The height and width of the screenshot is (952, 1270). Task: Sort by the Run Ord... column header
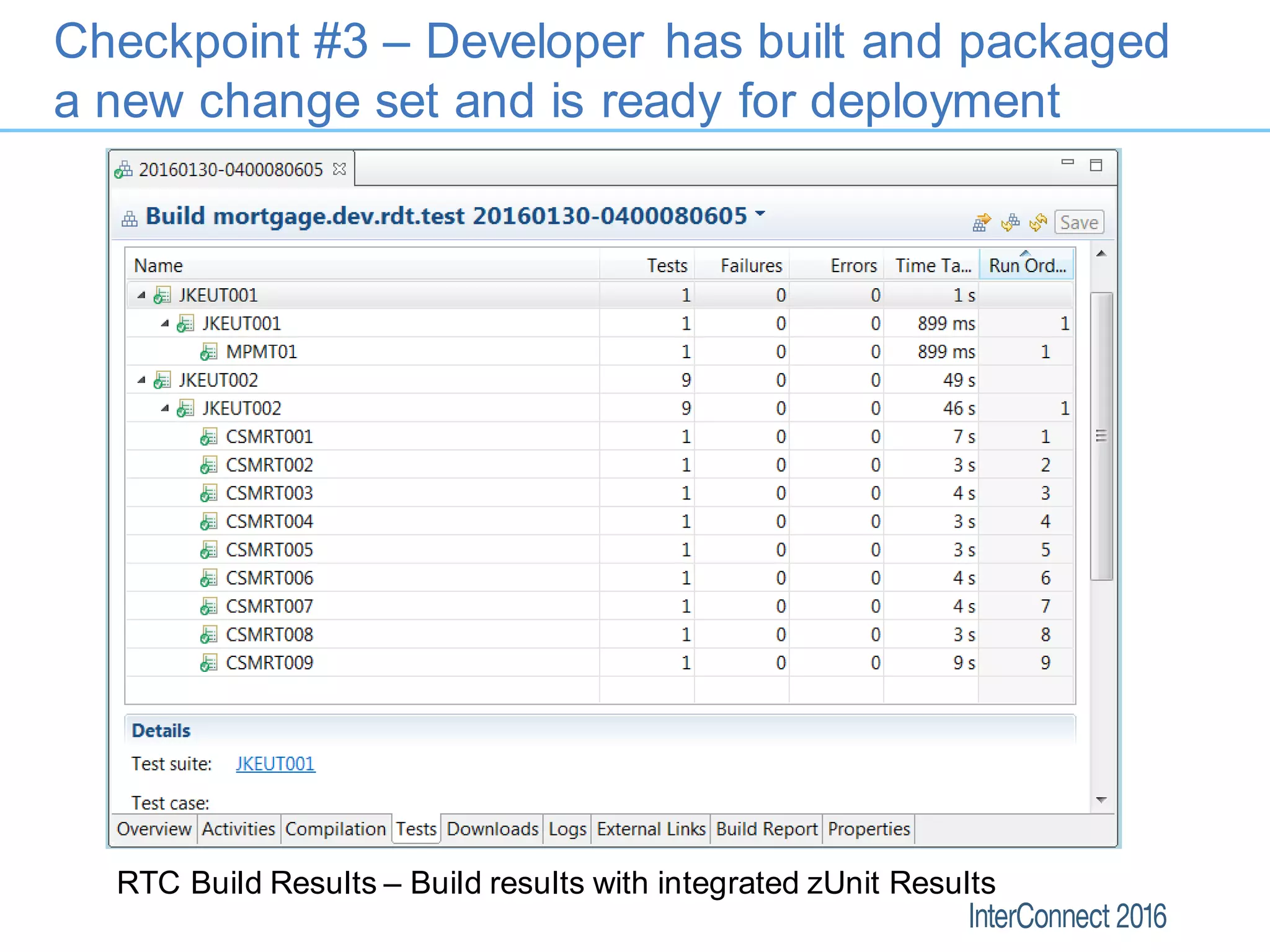1027,266
